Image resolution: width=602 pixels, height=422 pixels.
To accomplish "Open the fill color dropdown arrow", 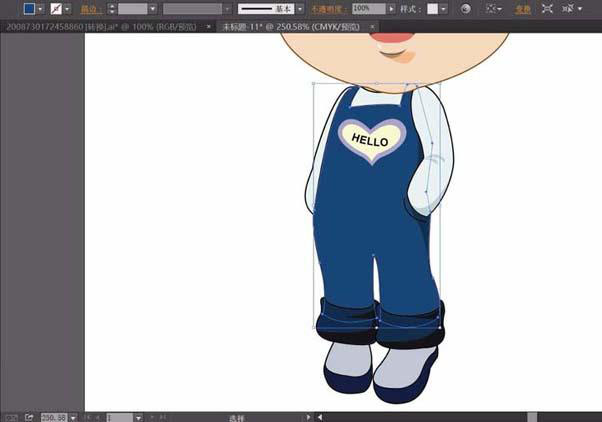I will (40, 9).
